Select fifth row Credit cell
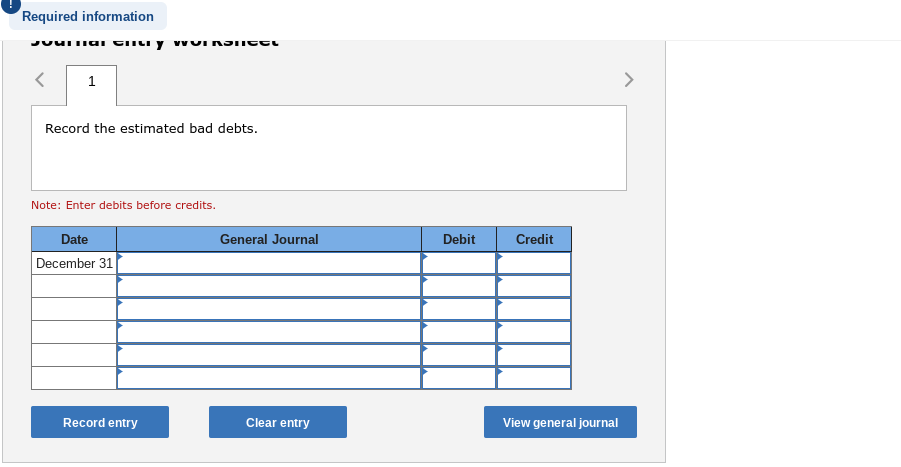This screenshot has height=467, width=901. [x=534, y=355]
